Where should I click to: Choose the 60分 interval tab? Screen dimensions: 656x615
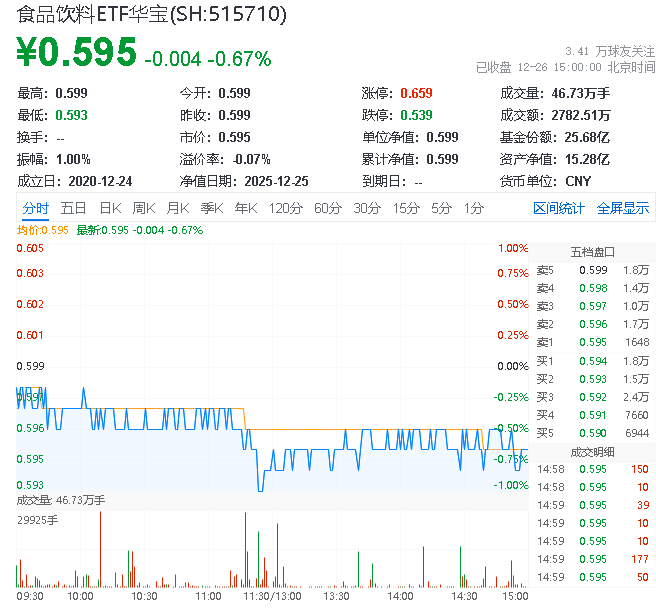328,208
